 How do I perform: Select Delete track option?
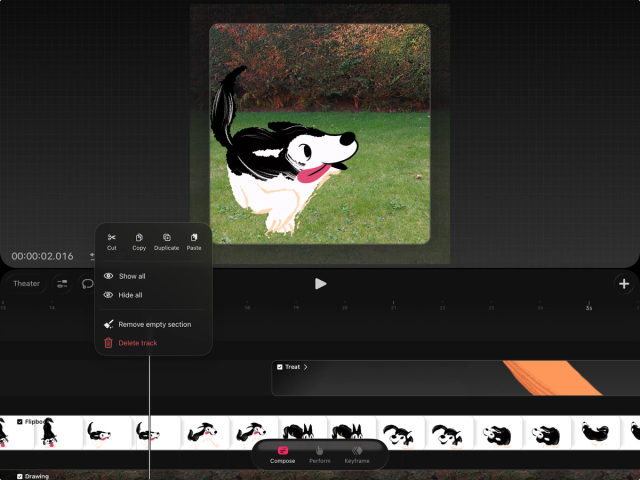point(131,343)
